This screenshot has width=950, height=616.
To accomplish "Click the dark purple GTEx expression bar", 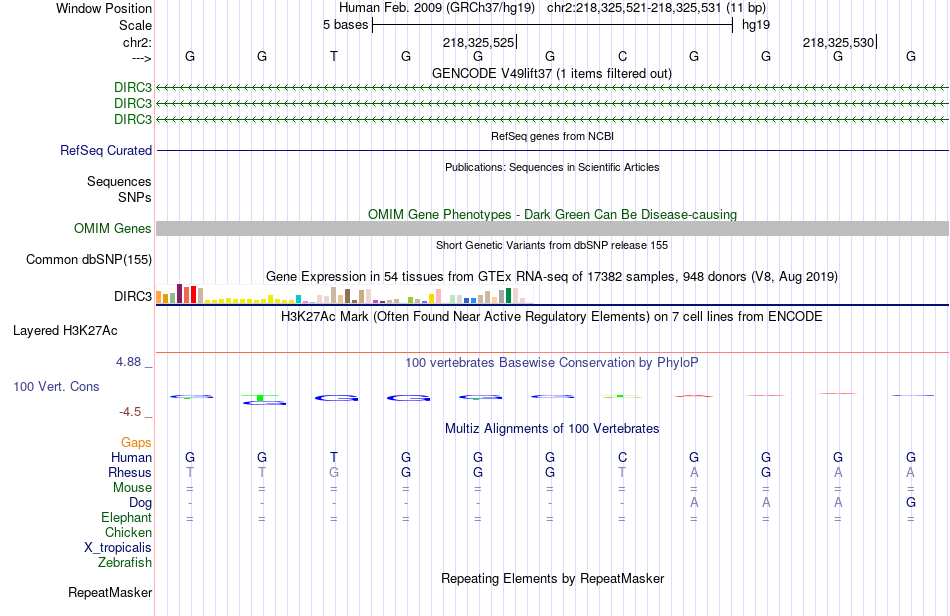I will click(179, 293).
